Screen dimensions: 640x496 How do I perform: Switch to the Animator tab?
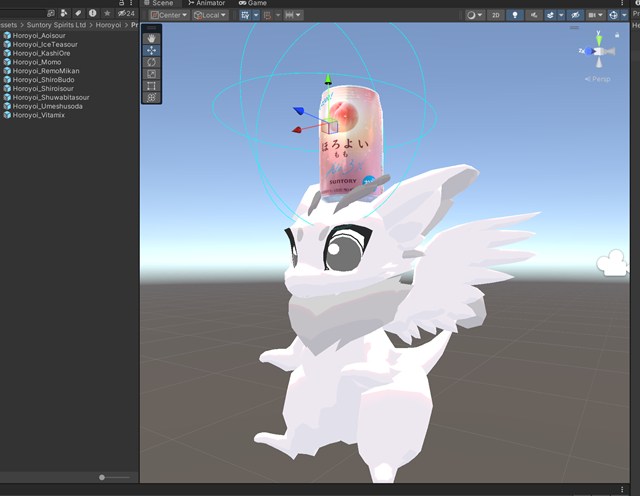point(207,3)
